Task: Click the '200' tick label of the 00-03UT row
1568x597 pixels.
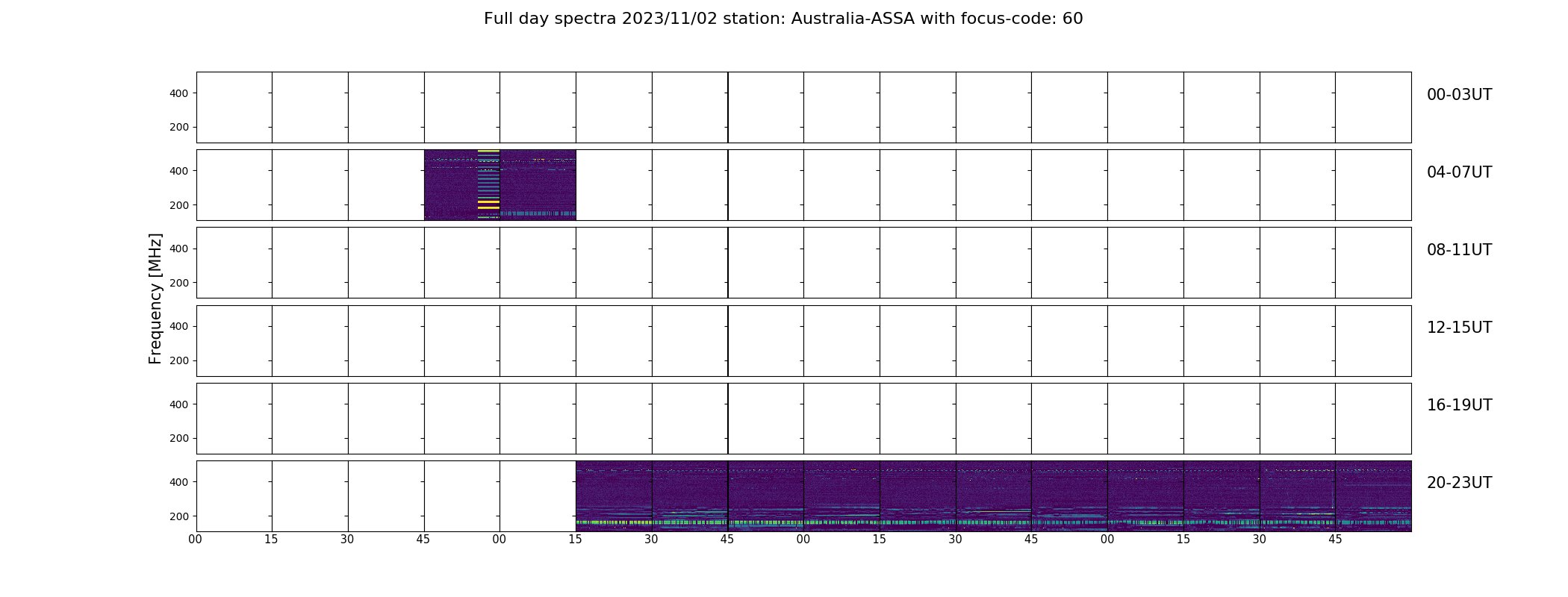Action: pos(179,128)
